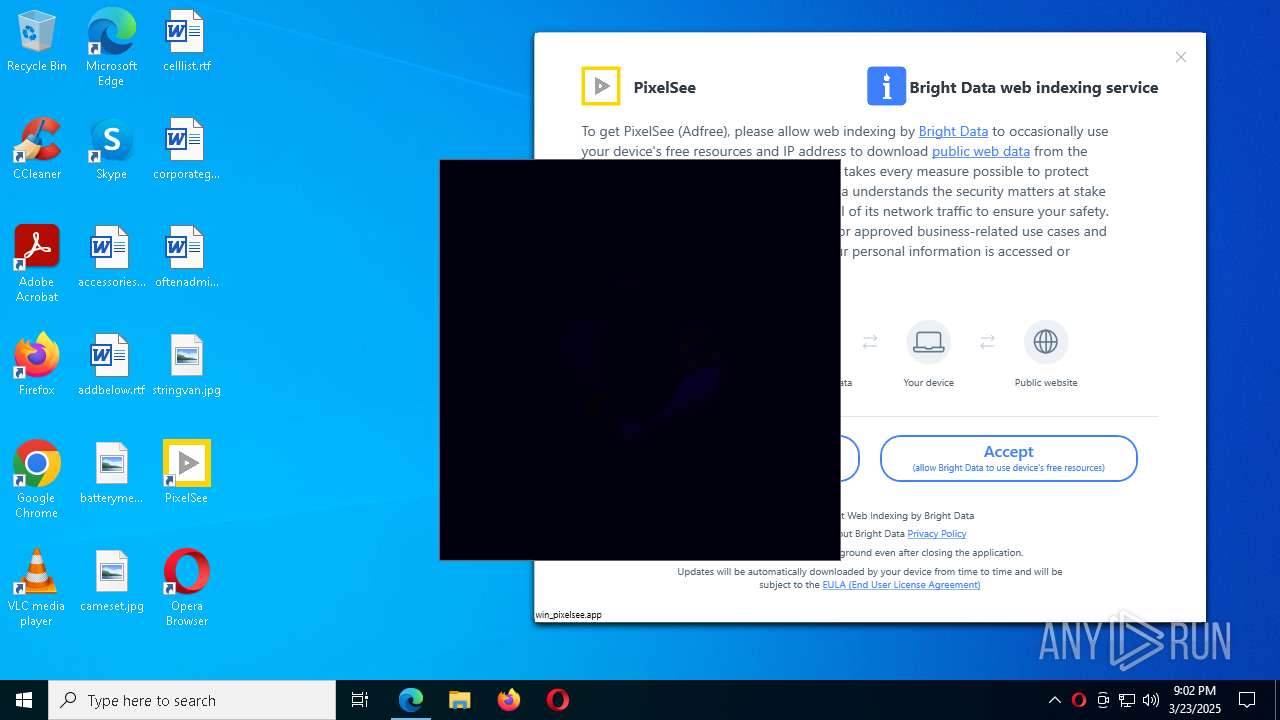Click the "Bright Data web indexing service" heading
This screenshot has width=1280, height=720.
(x=1034, y=87)
